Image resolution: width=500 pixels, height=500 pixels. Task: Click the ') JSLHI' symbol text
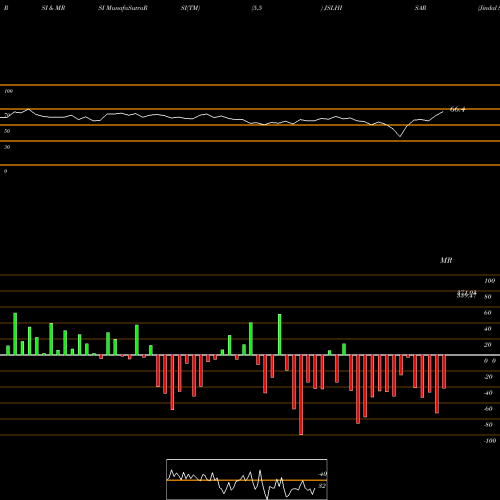pyautogui.click(x=332, y=8)
